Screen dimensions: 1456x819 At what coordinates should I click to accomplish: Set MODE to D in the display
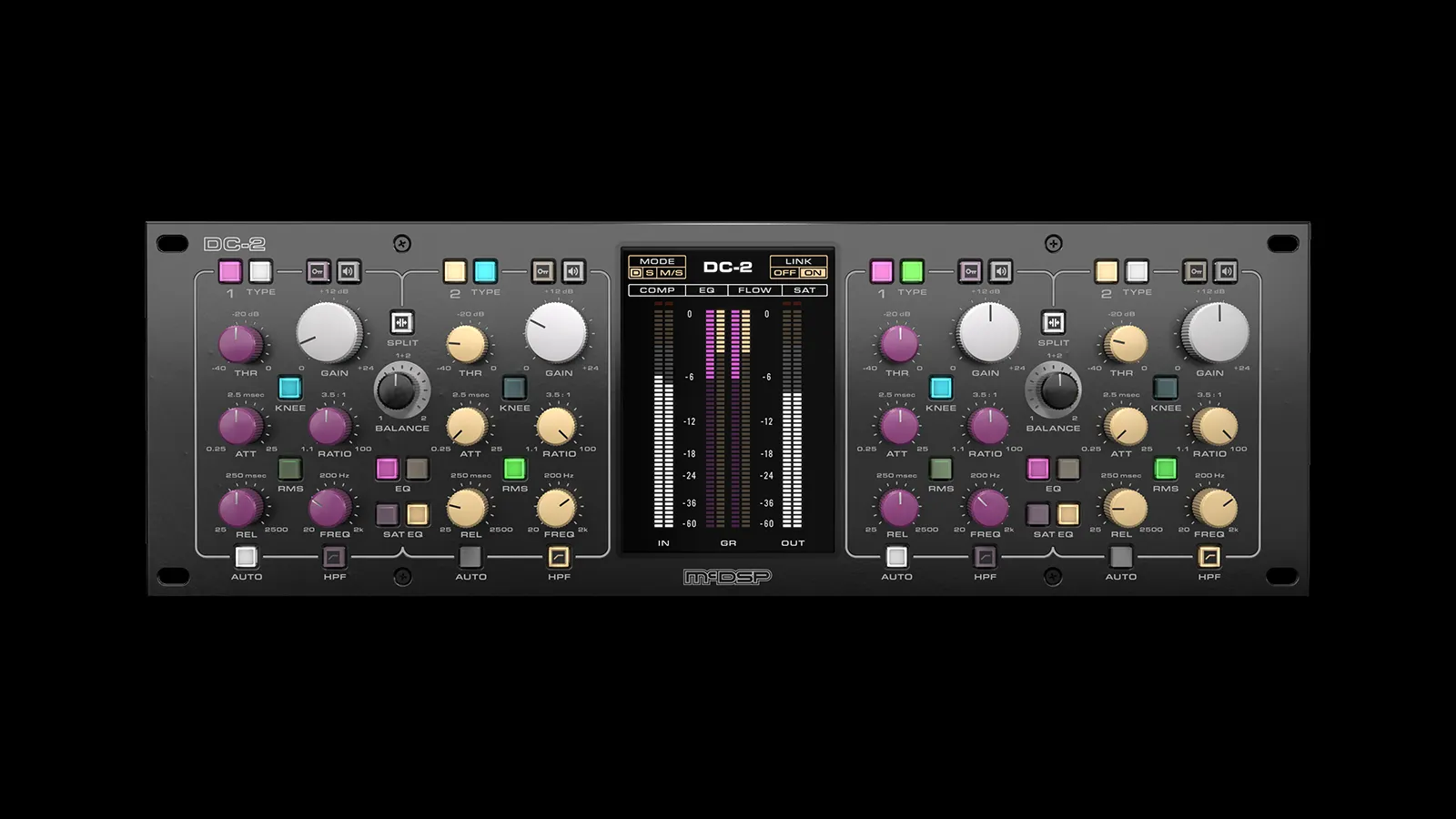coord(636,273)
